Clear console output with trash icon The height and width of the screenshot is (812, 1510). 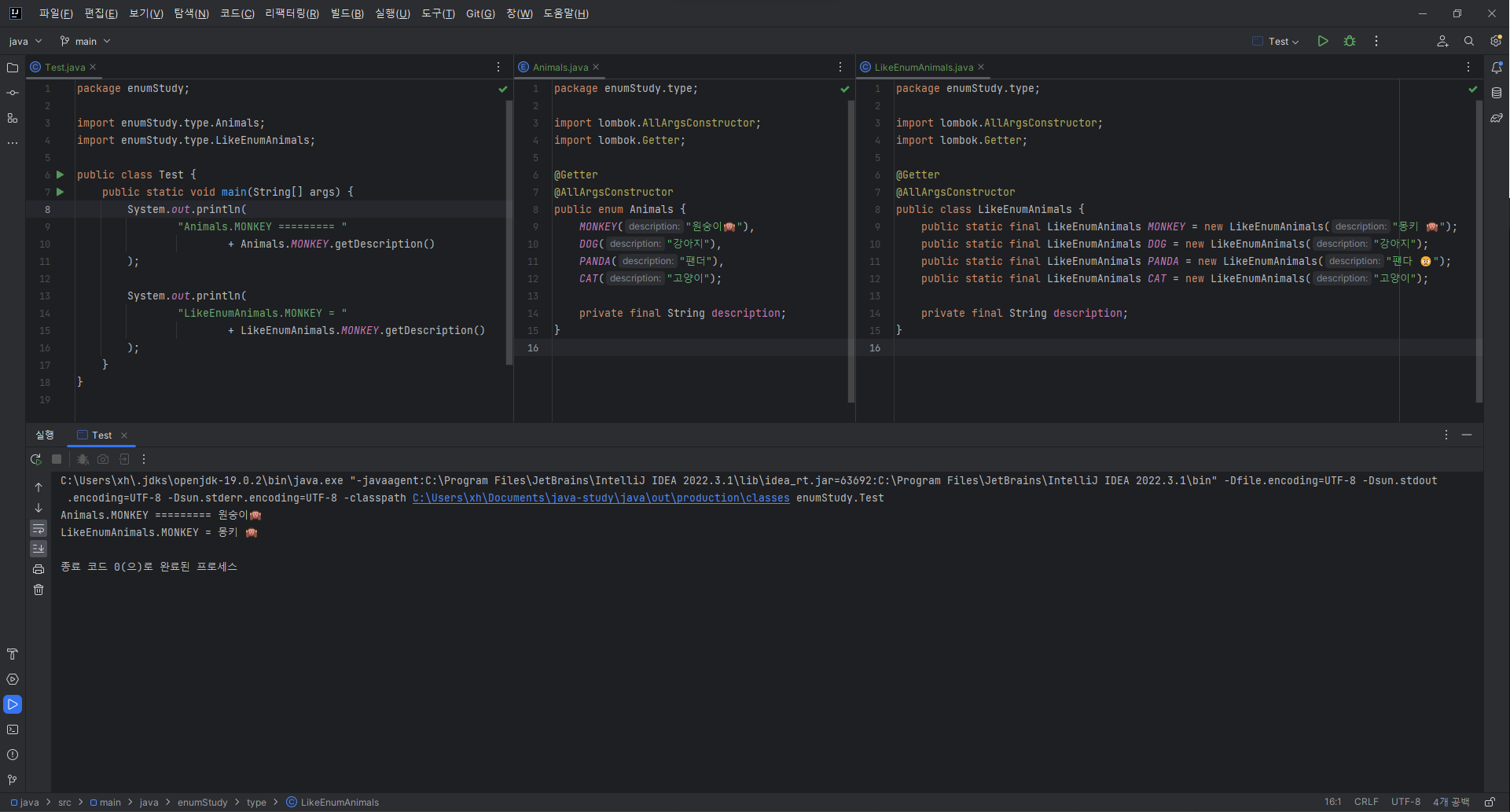tap(39, 590)
